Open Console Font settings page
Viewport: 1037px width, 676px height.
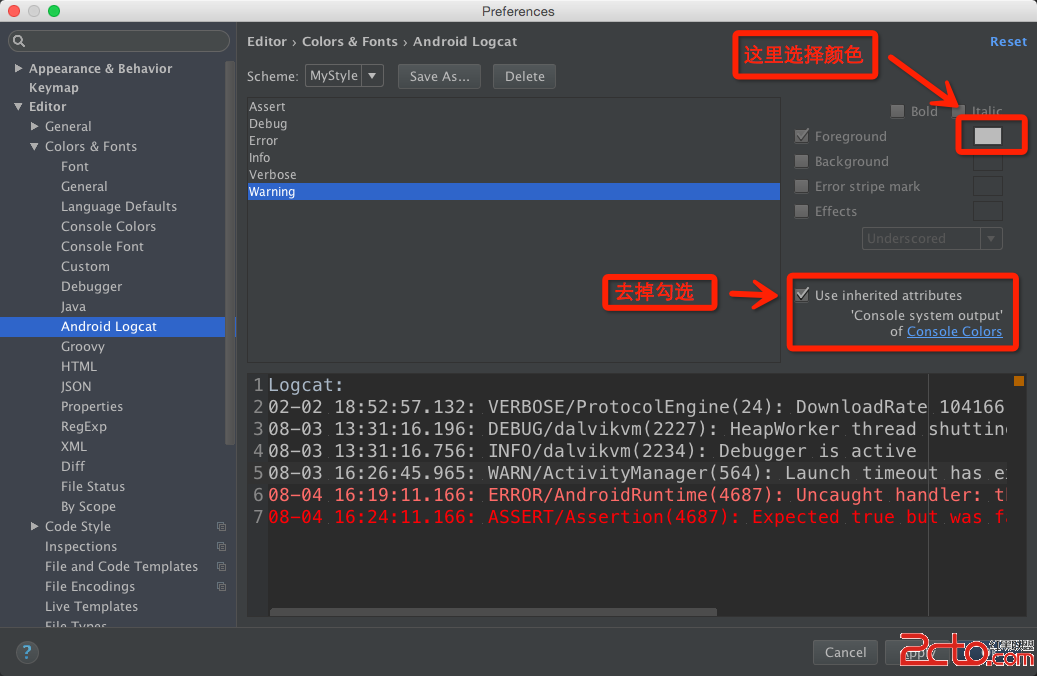point(103,246)
